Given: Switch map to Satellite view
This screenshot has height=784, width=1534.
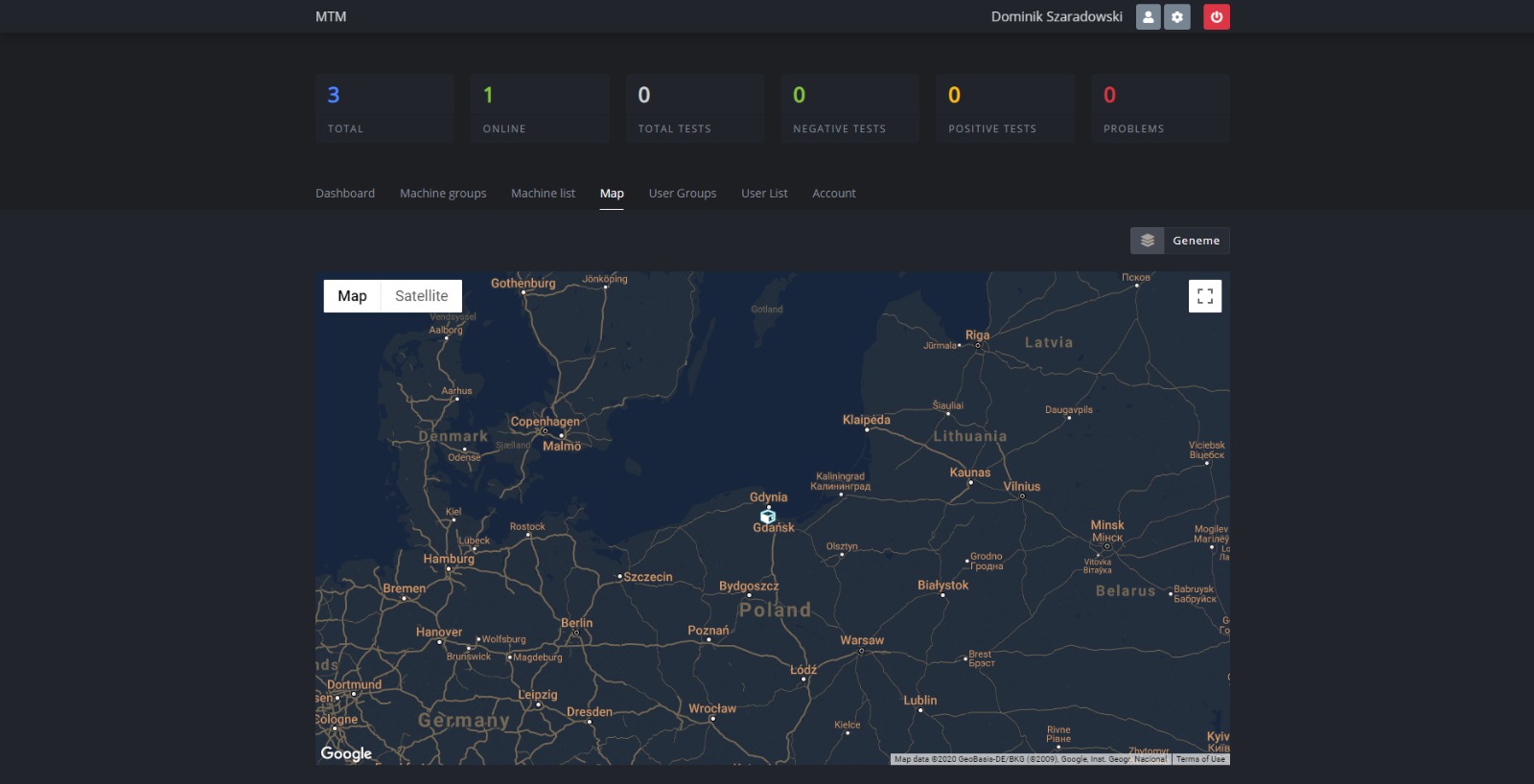Looking at the screenshot, I should [x=421, y=296].
